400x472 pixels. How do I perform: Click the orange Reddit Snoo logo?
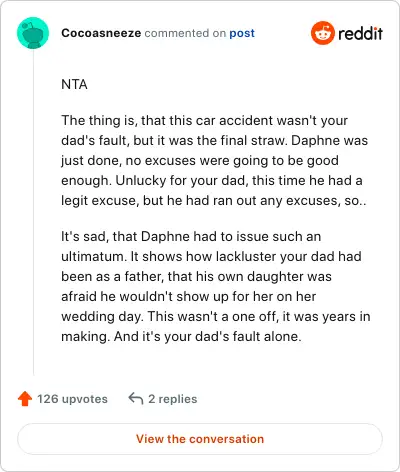click(322, 33)
